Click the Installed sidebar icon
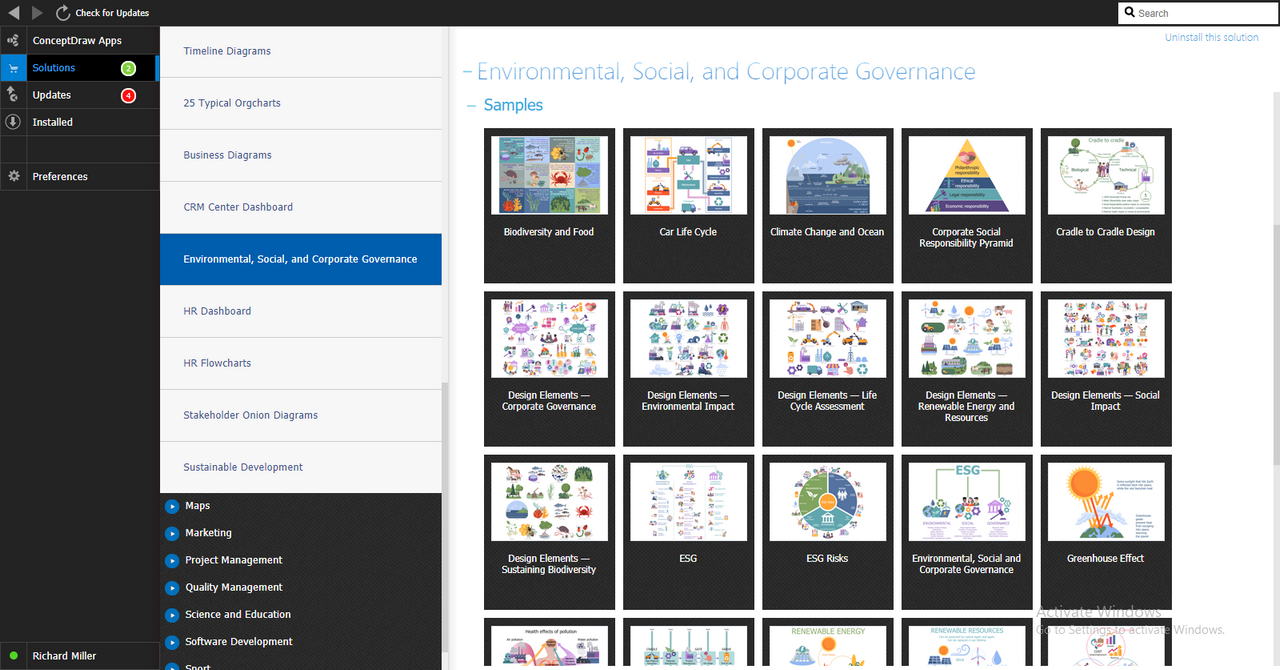The height and width of the screenshot is (670, 1280). pyautogui.click(x=13, y=122)
